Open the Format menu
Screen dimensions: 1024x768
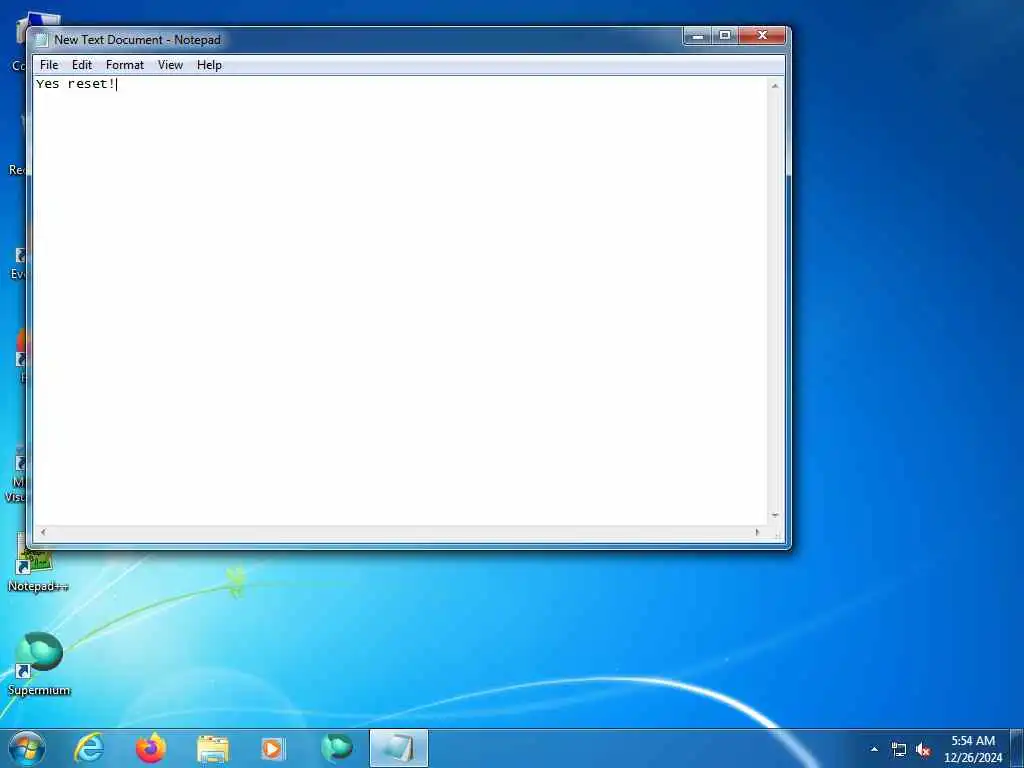click(x=125, y=65)
